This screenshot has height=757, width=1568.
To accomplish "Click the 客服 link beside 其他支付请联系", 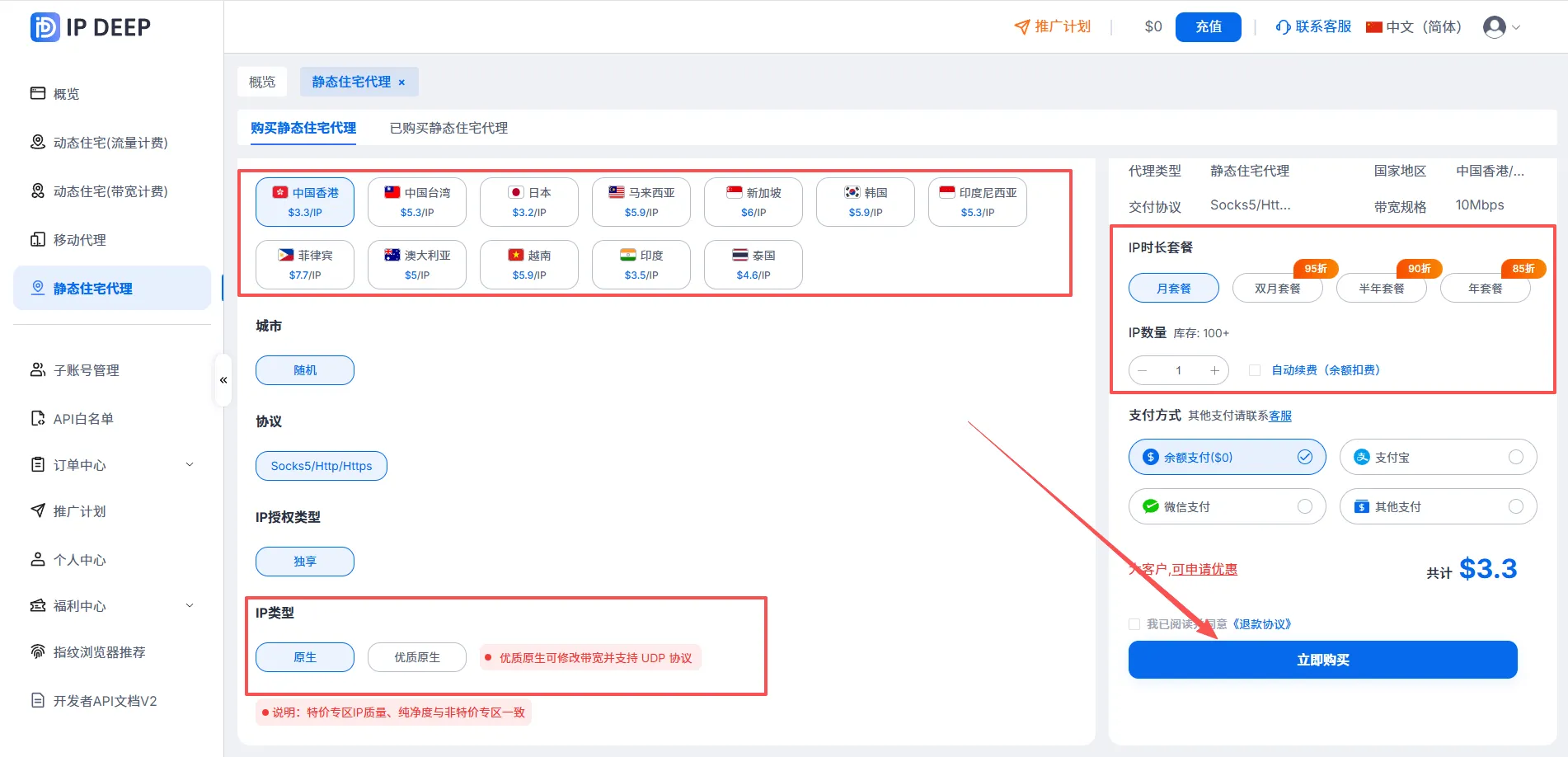I will 1280,416.
